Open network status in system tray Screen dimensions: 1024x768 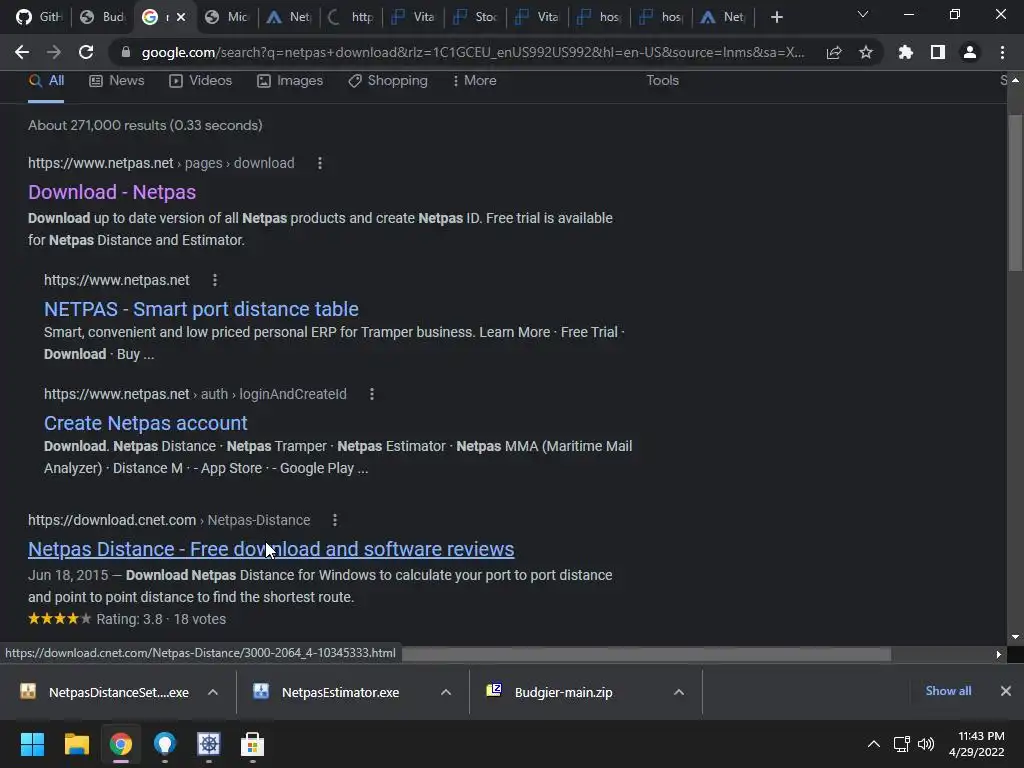pos(902,744)
